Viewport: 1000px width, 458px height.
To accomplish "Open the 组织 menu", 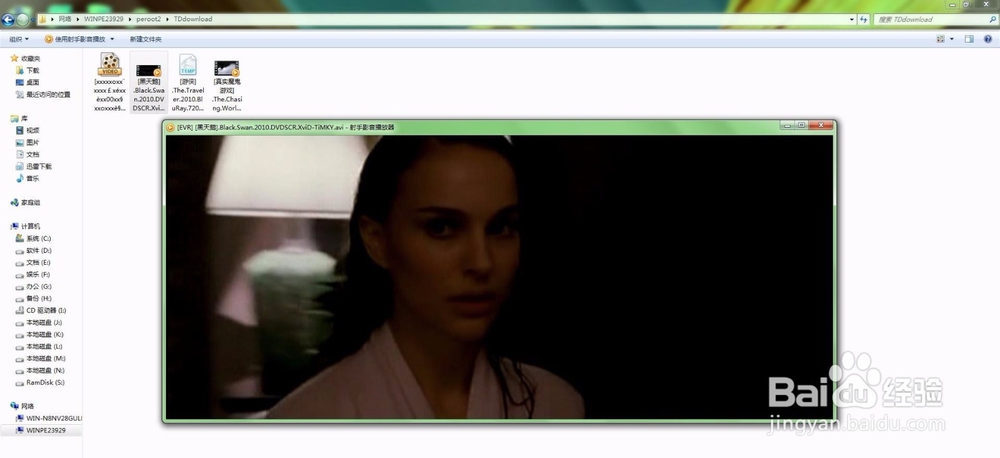I will coord(18,39).
